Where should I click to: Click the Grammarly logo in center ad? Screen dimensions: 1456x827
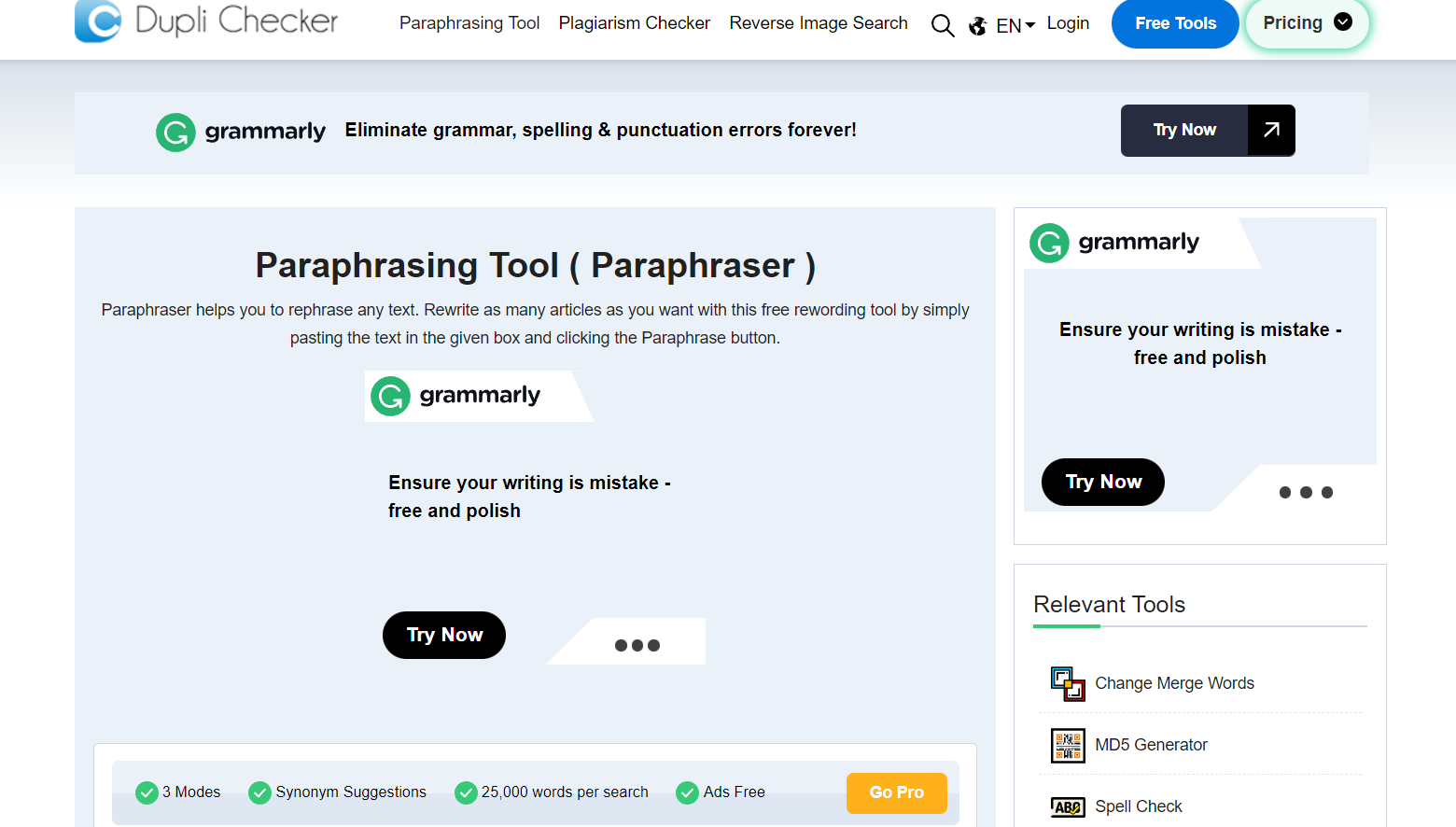pyautogui.click(x=455, y=396)
